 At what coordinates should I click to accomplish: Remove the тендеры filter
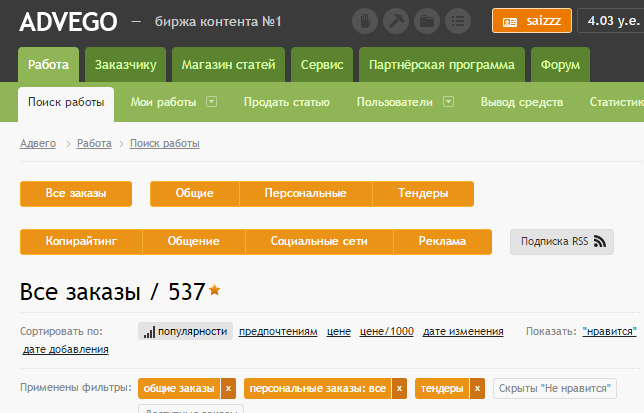point(477,389)
